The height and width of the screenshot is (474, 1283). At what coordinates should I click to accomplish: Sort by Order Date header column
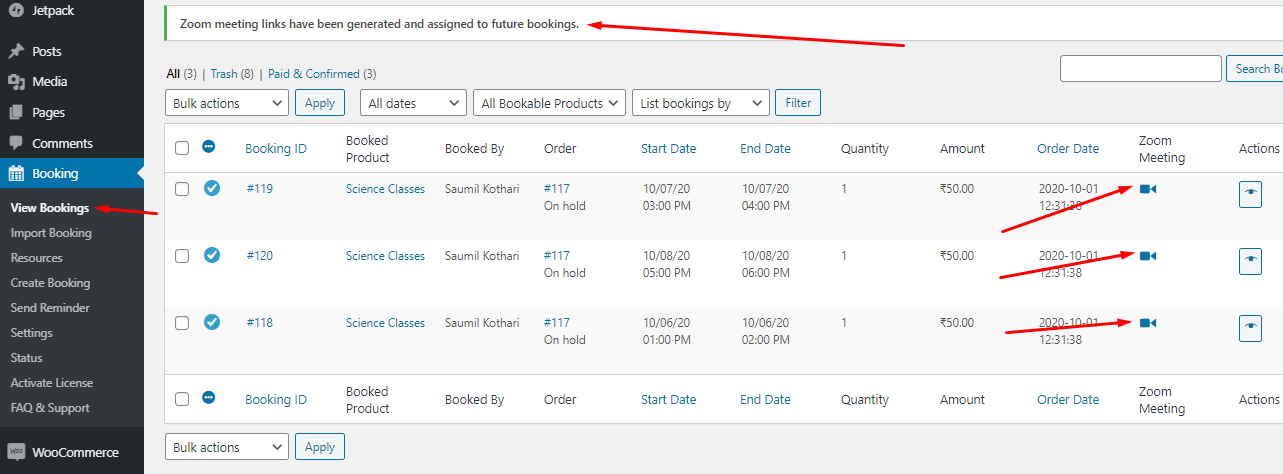click(1068, 149)
